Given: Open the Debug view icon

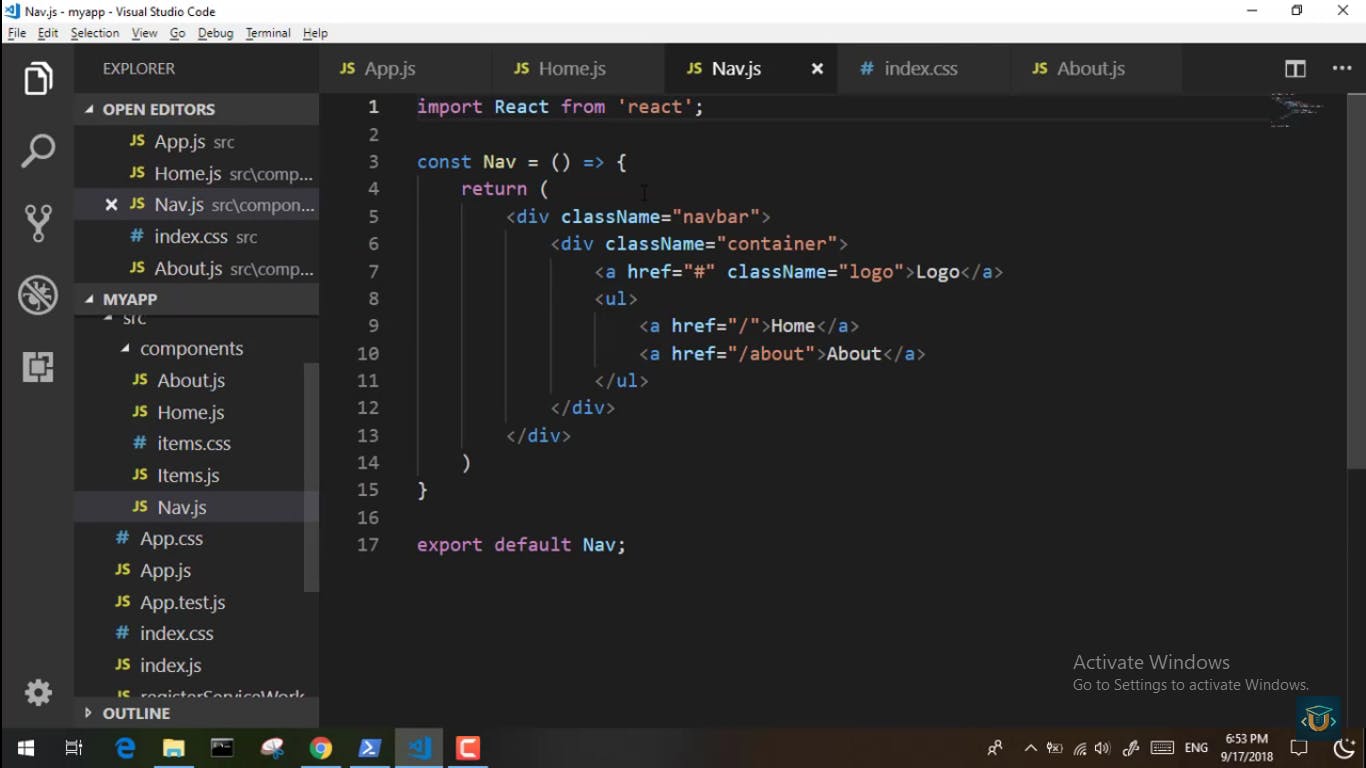Looking at the screenshot, I should pyautogui.click(x=38, y=295).
